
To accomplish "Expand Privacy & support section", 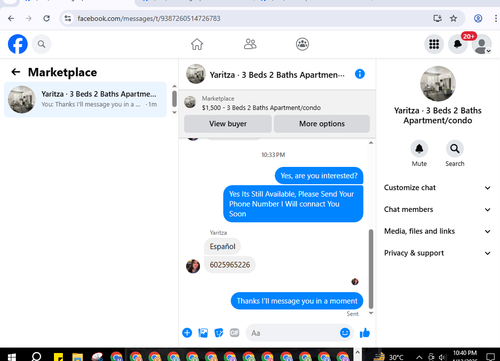I will (x=437, y=253).
